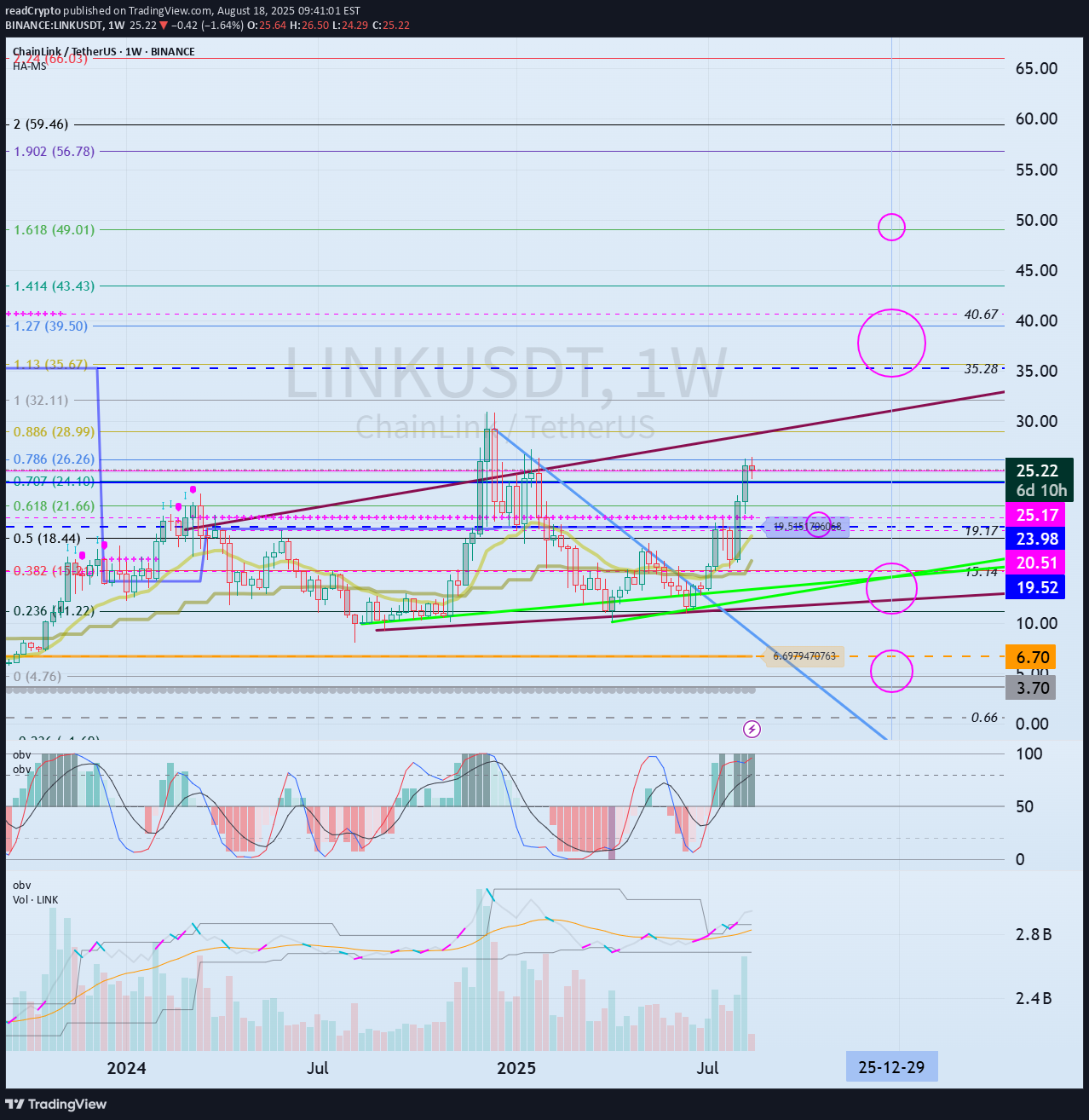Click the magenta 25.17 price tag

point(1035,516)
